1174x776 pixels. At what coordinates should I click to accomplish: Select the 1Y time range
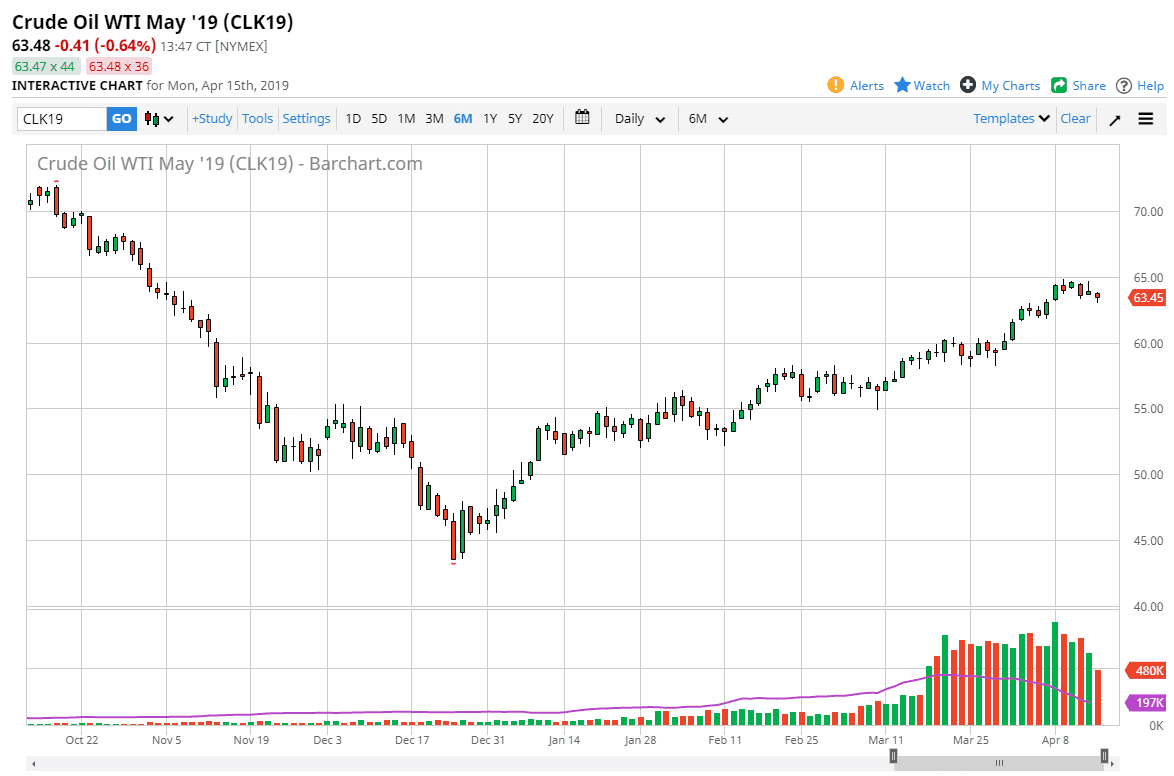[x=490, y=119]
